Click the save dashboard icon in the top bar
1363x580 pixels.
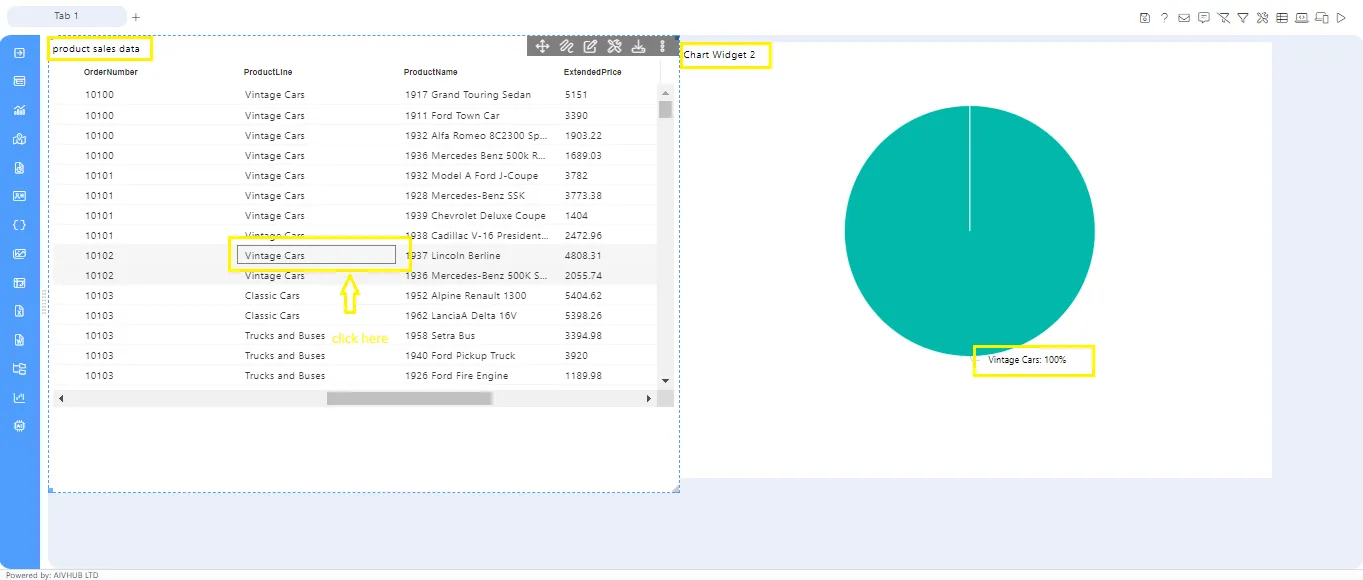coord(1146,17)
